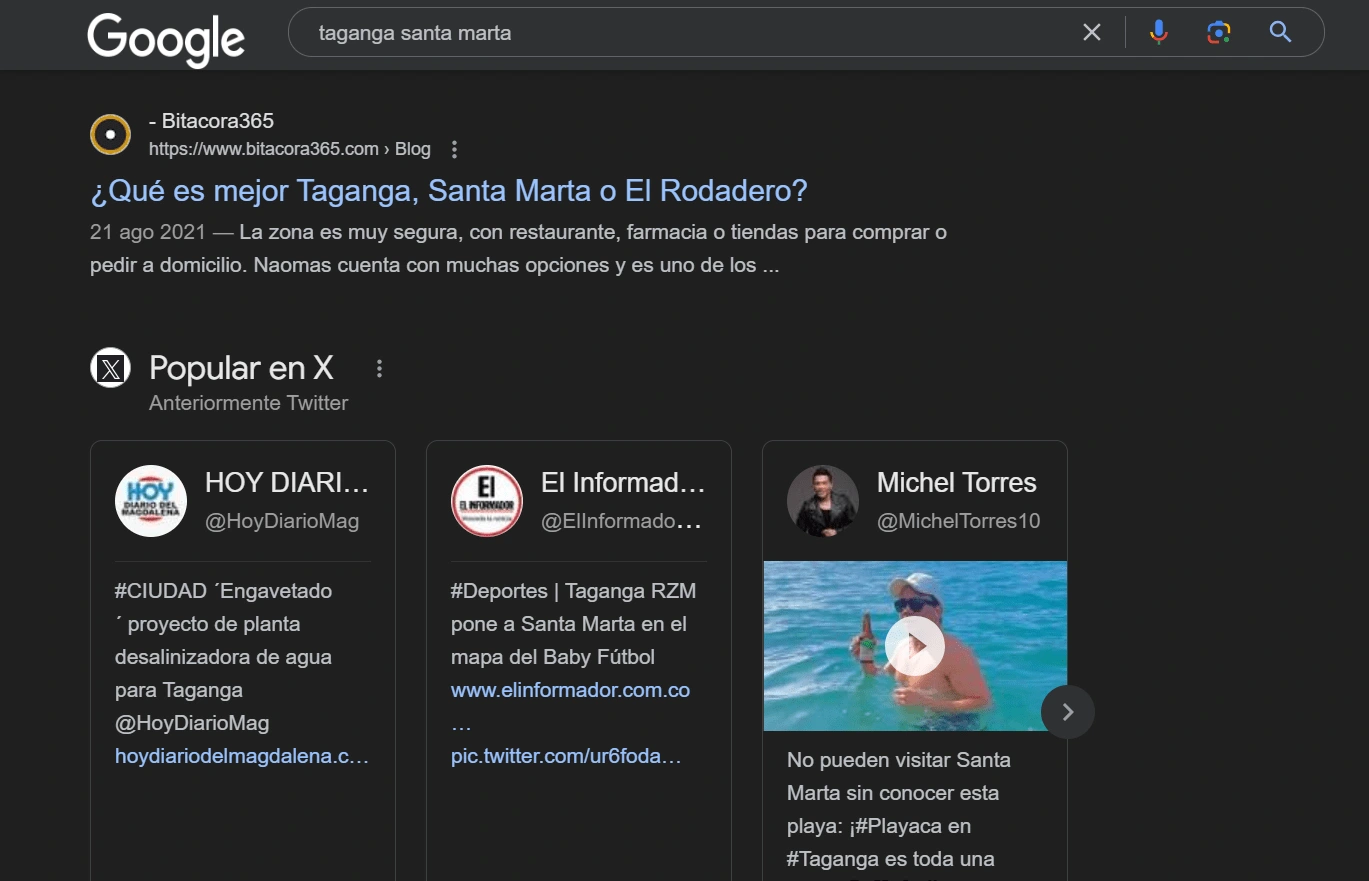Click the X logo beside Popular en X

click(111, 369)
